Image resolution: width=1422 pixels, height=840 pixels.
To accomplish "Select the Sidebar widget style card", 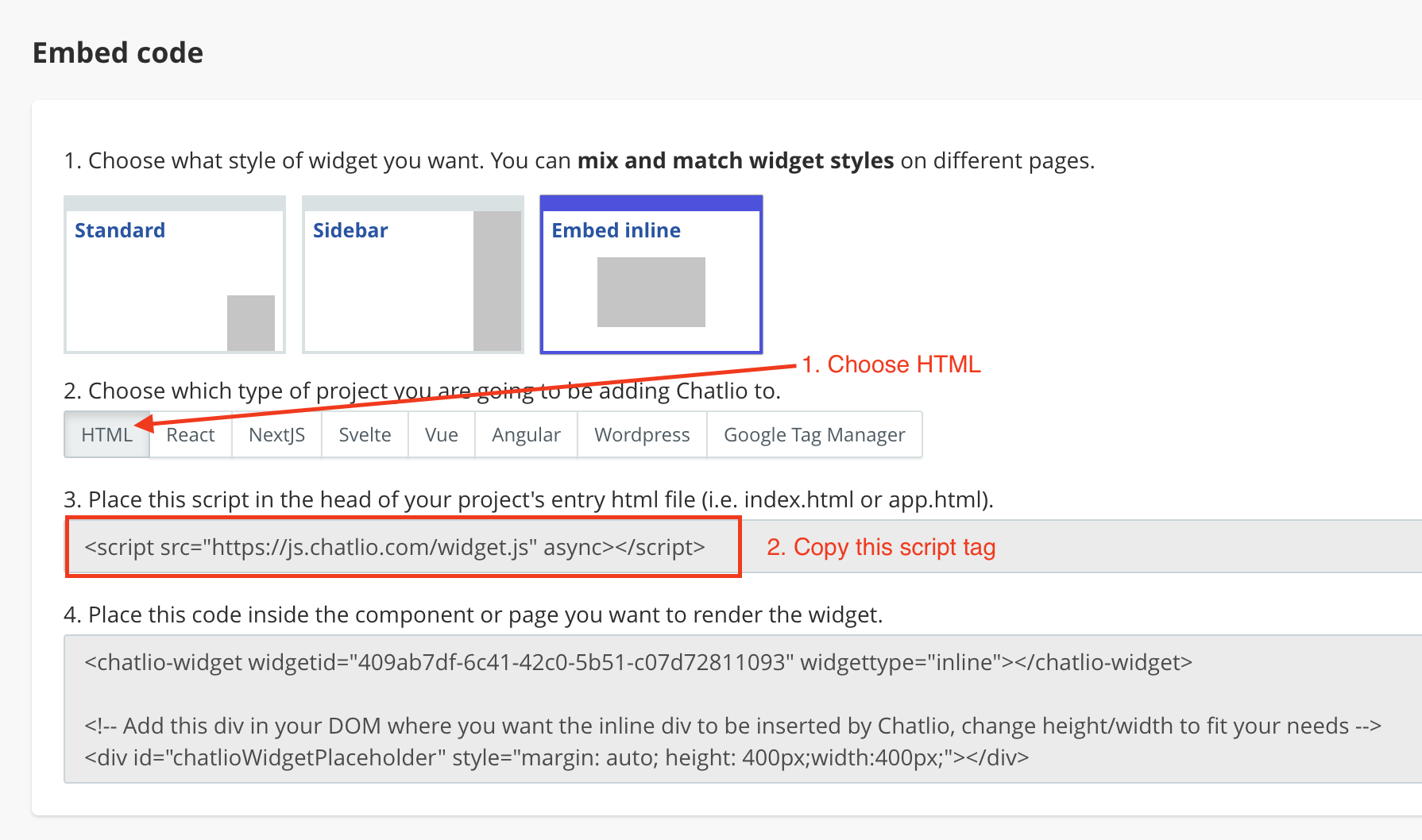I will point(413,275).
